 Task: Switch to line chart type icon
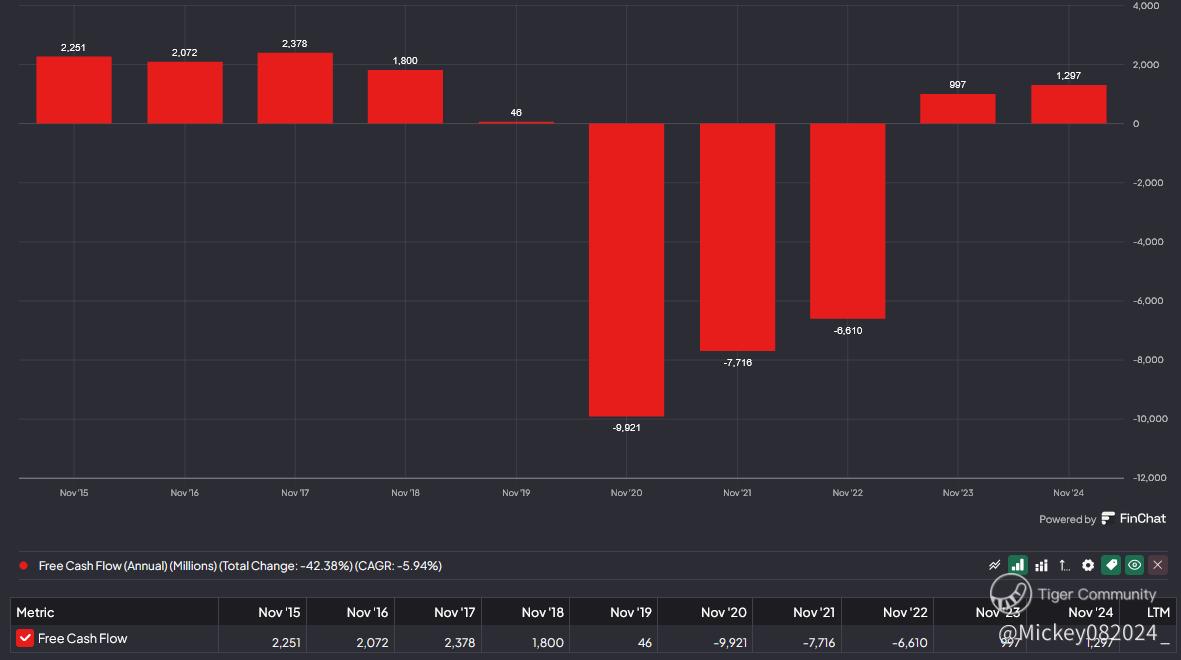[x=994, y=565]
